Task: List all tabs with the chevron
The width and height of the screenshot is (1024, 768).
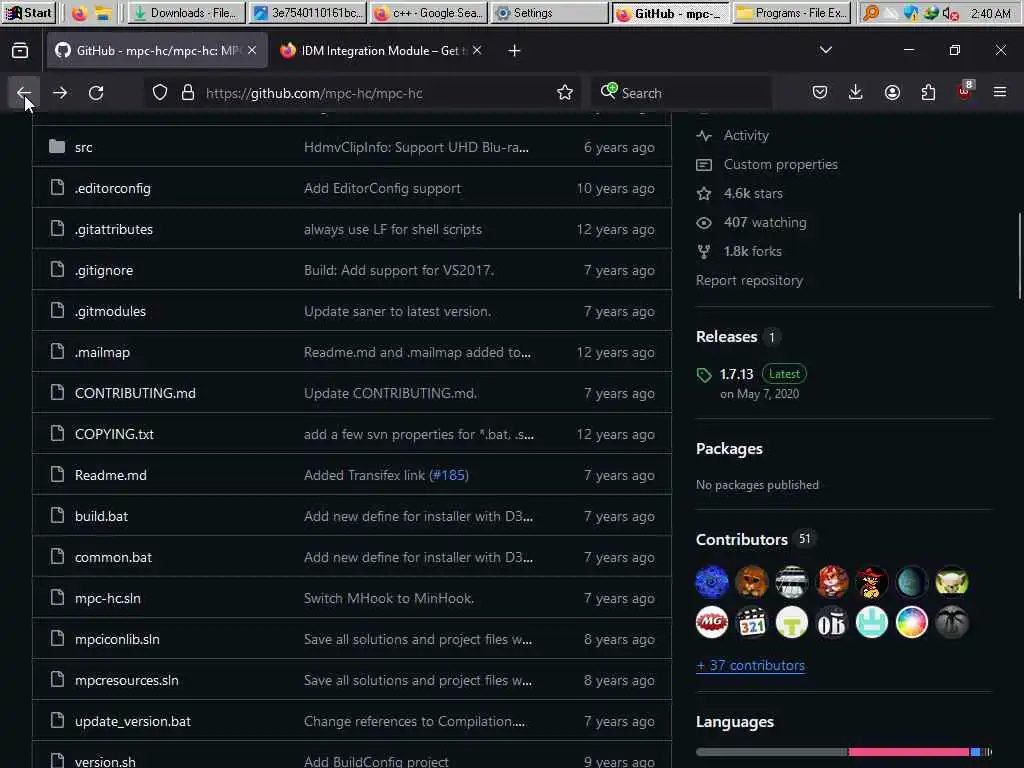Action: click(x=825, y=50)
